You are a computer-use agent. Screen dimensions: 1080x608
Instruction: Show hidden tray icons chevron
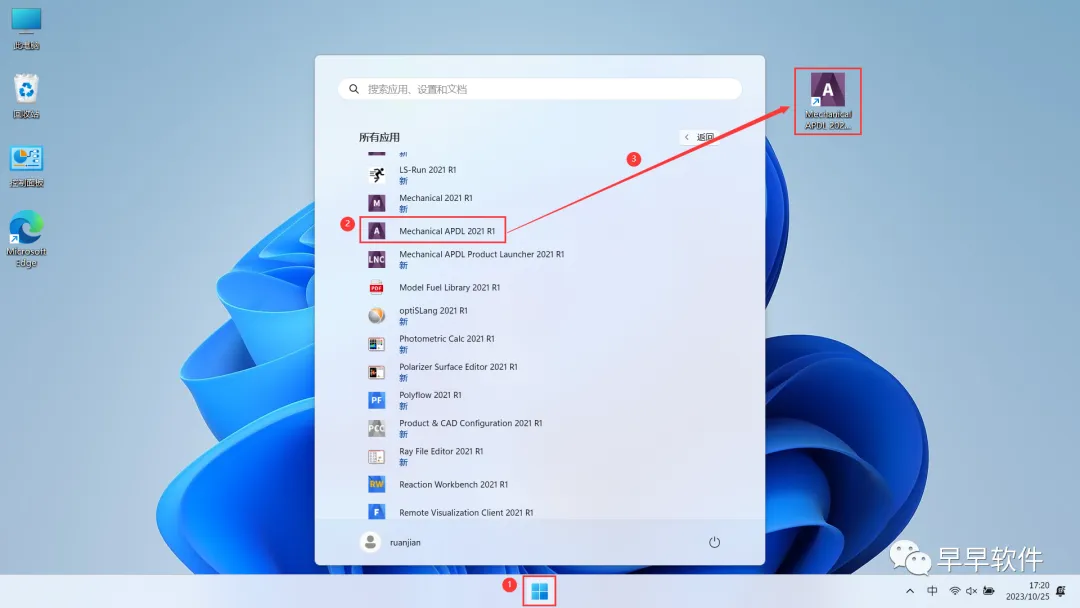[910, 591]
